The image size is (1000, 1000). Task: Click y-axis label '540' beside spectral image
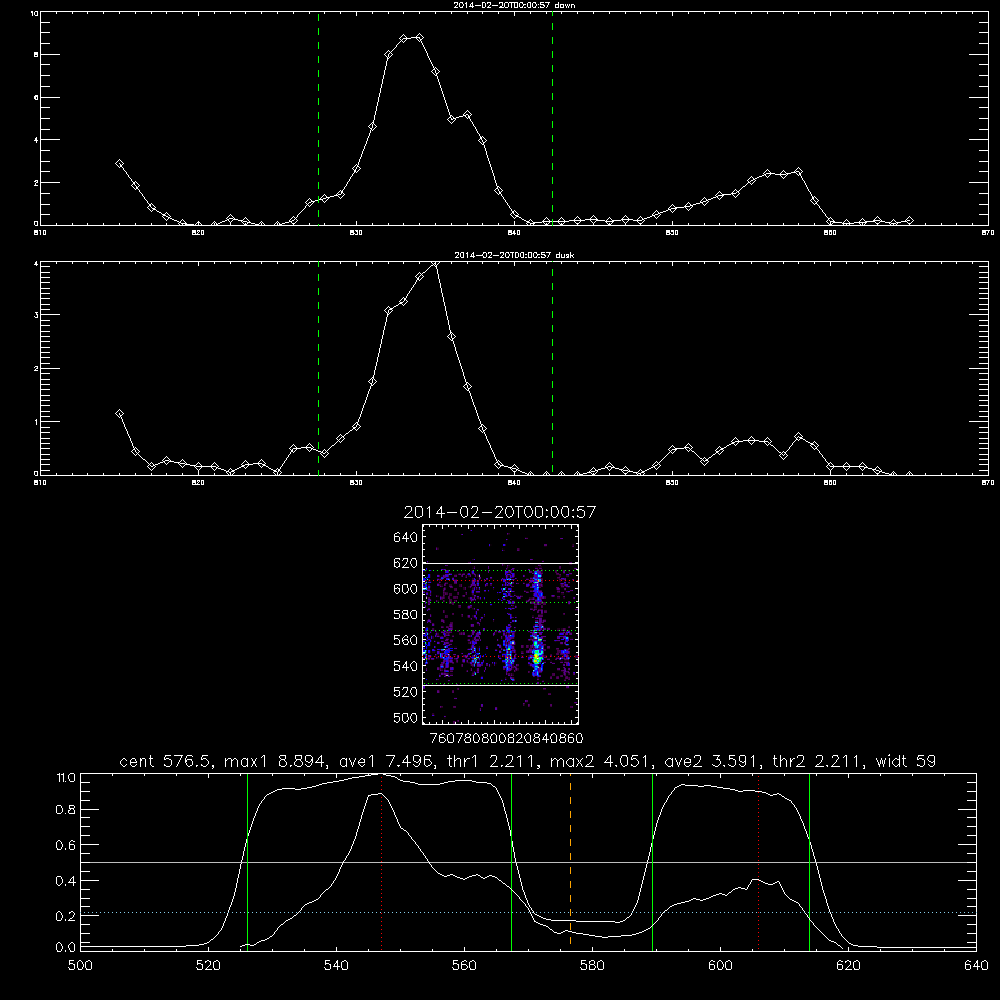[x=405, y=666]
